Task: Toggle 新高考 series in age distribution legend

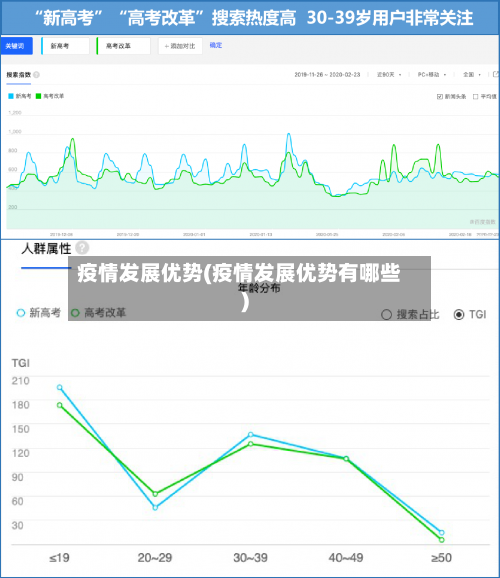Action: click(x=38, y=313)
